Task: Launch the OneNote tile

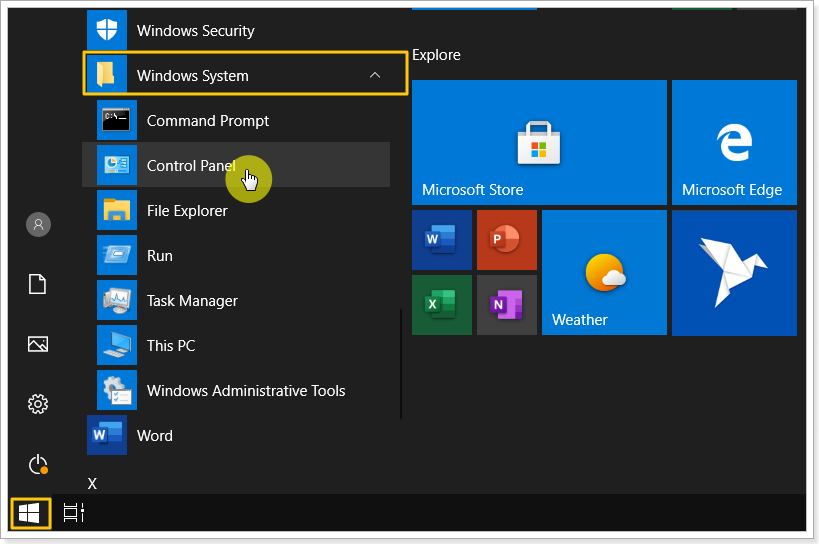Action: click(x=507, y=305)
